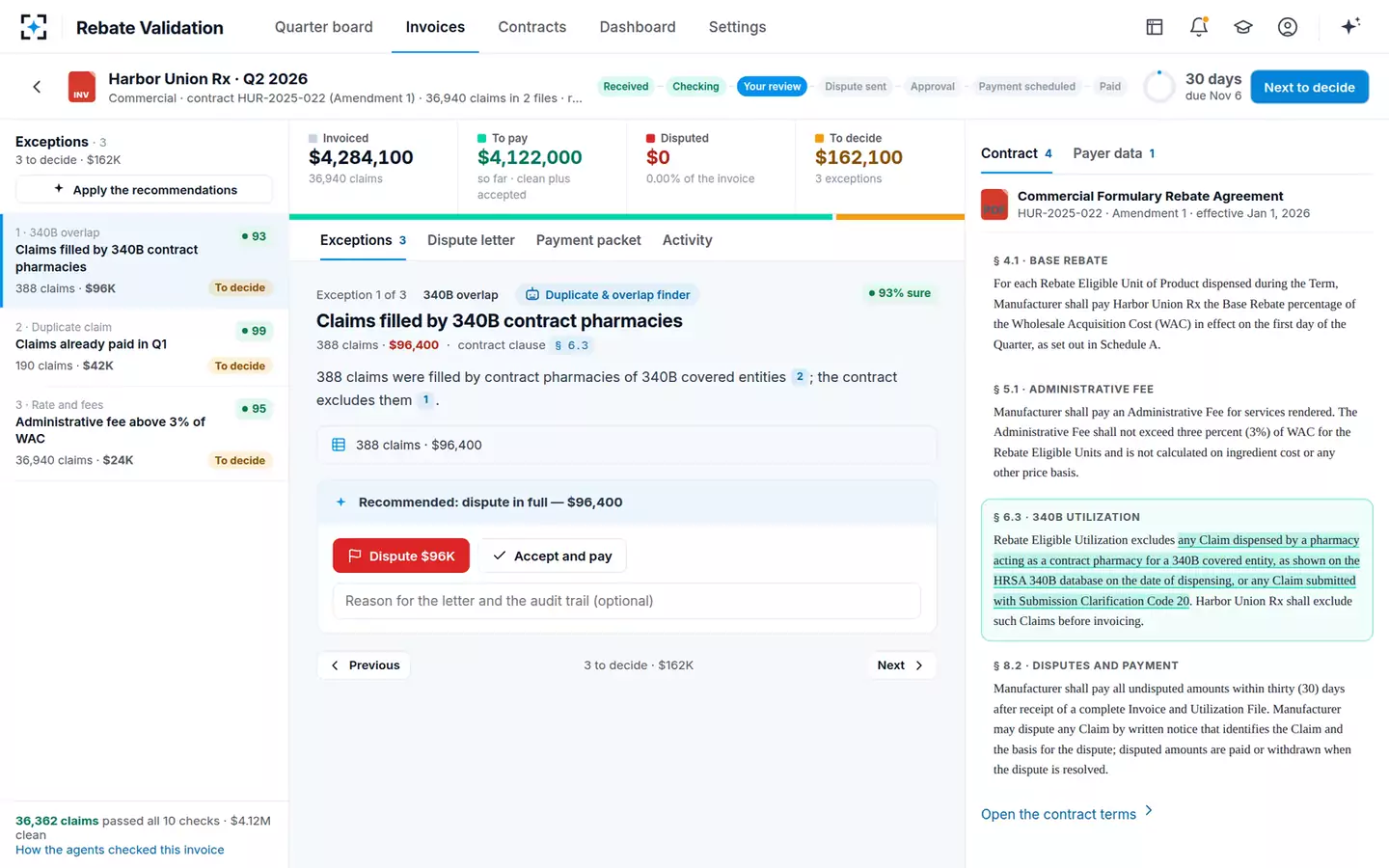This screenshot has width=1389, height=868.
Task: Open the Contracts tab
Action: pos(532,27)
